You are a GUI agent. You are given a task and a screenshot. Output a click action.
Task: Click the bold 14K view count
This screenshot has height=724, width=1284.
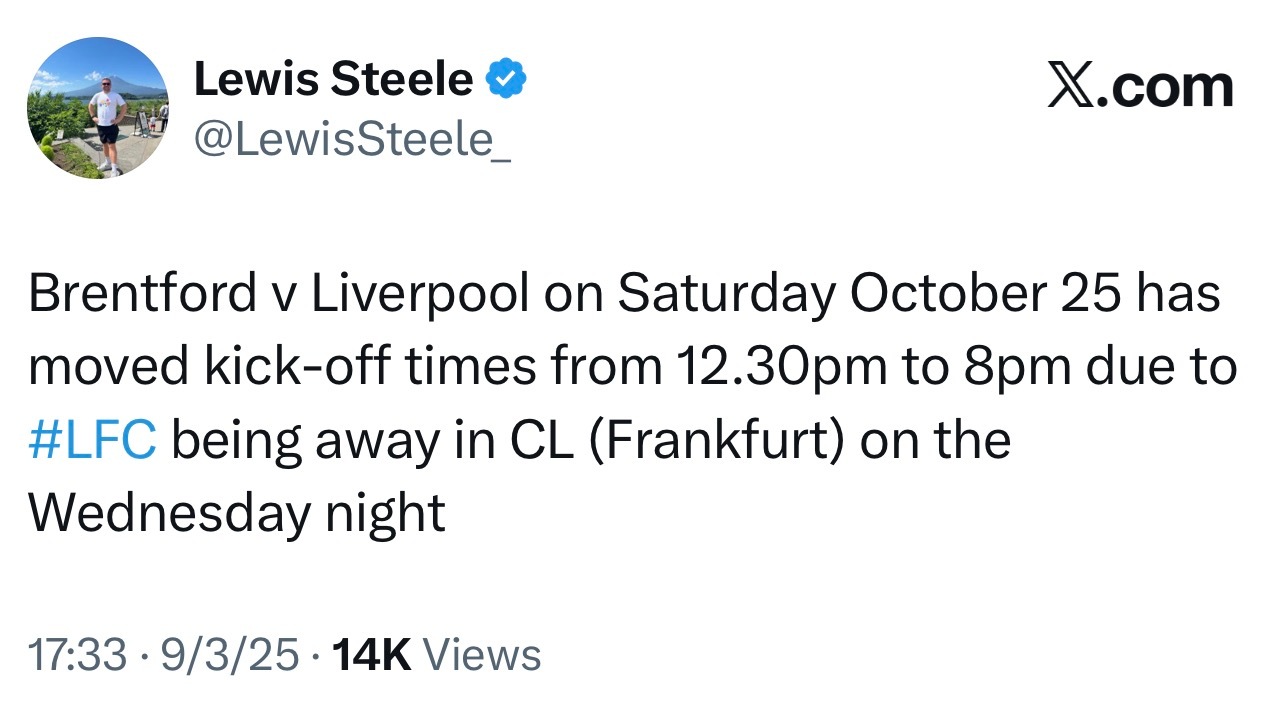(x=371, y=655)
